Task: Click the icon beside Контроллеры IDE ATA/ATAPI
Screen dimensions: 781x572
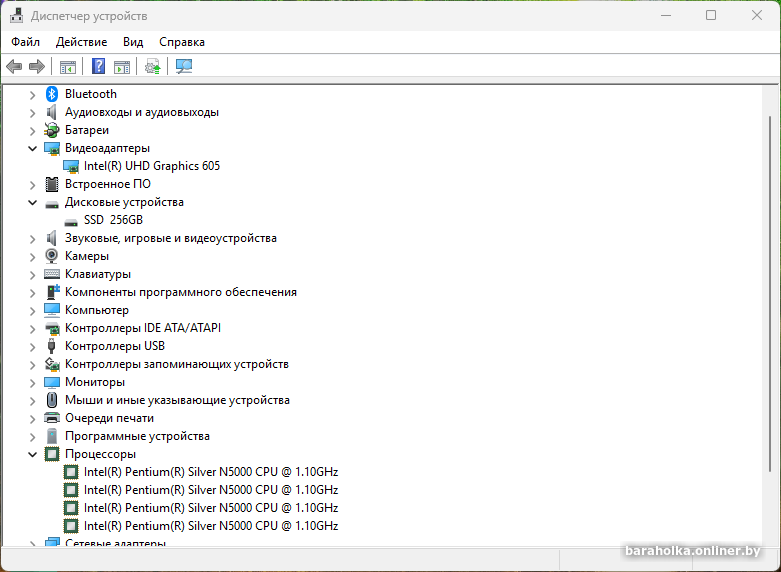Action: (52, 328)
